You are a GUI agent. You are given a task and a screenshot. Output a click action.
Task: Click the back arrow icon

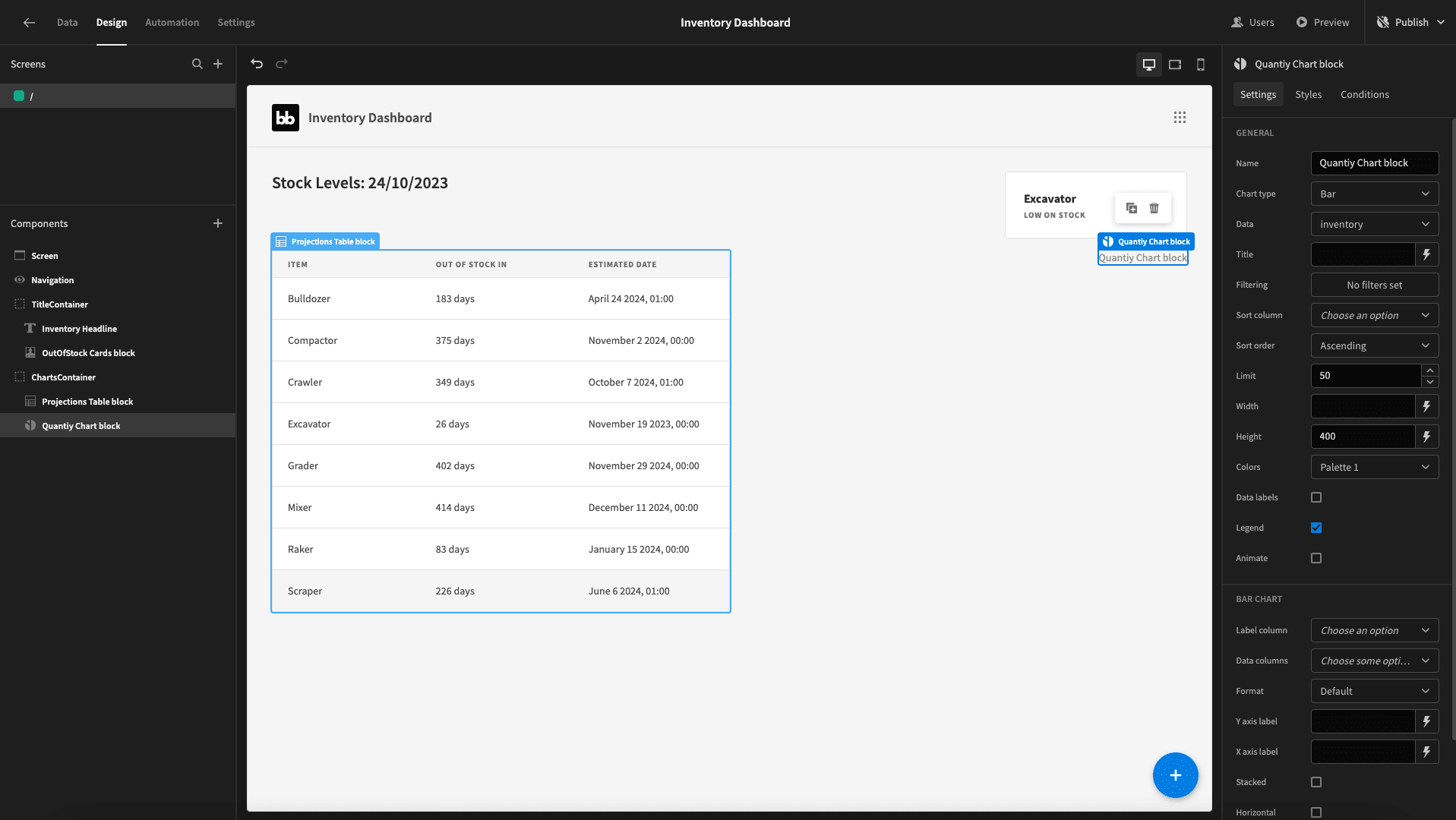pyautogui.click(x=29, y=23)
